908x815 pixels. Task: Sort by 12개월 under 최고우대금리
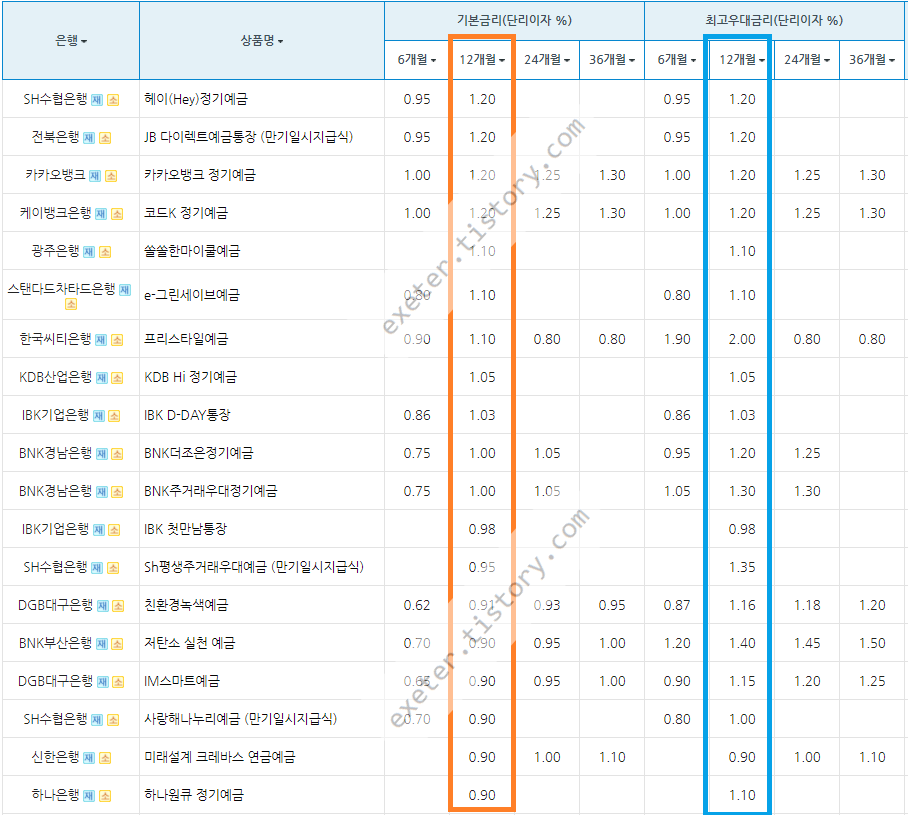tap(742, 60)
